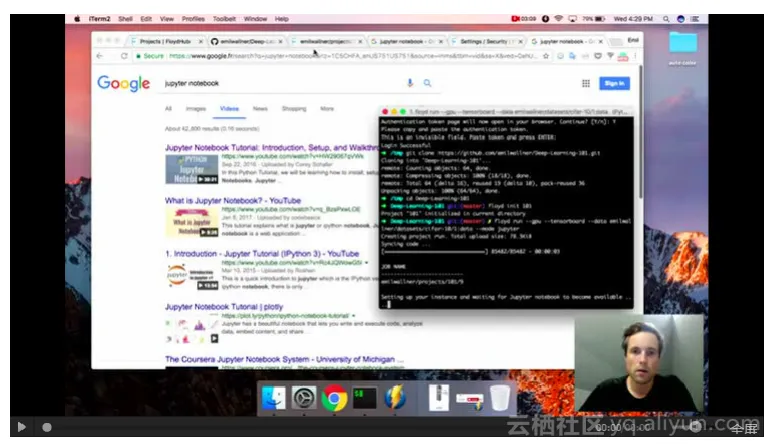Click the plotly tutorial result thumbnail

pos(192,331)
